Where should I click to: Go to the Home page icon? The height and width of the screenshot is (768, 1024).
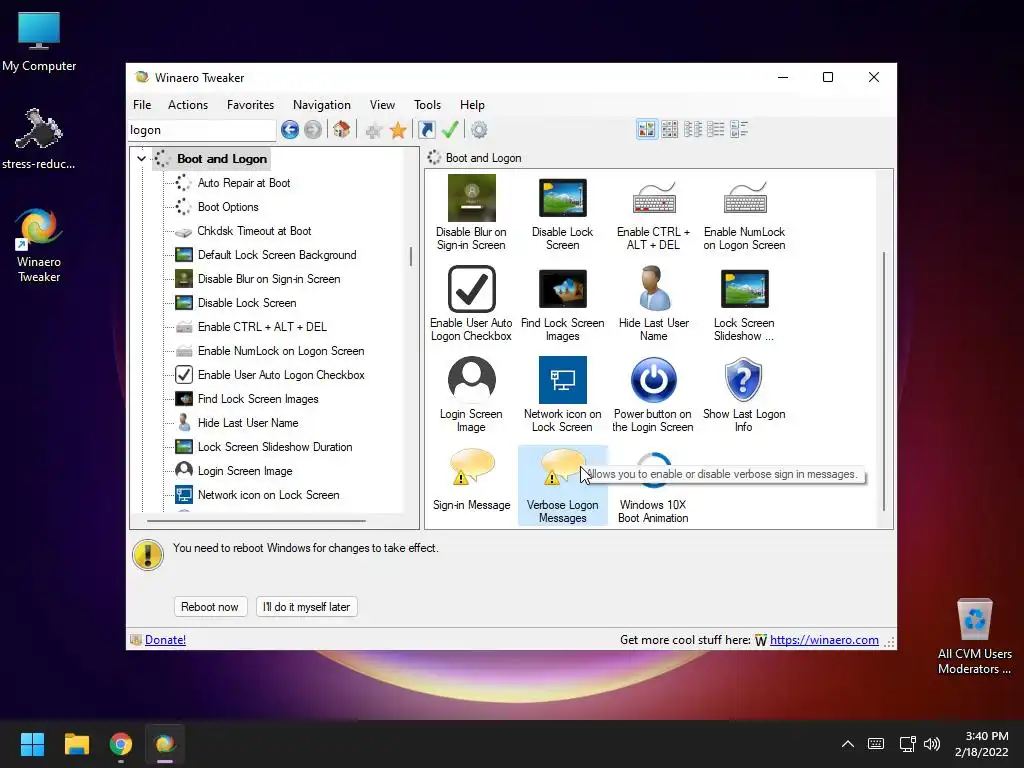342,130
